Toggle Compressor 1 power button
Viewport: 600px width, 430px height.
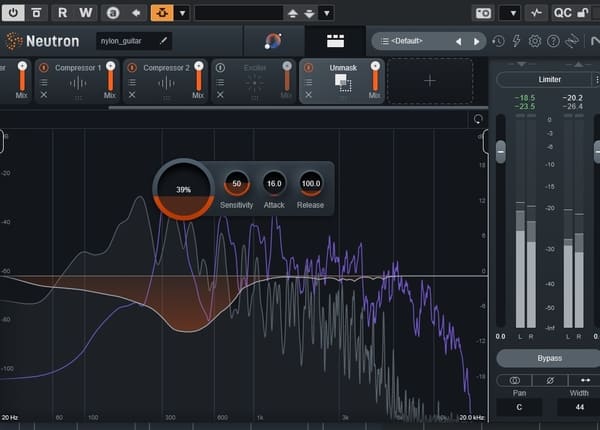click(44, 68)
